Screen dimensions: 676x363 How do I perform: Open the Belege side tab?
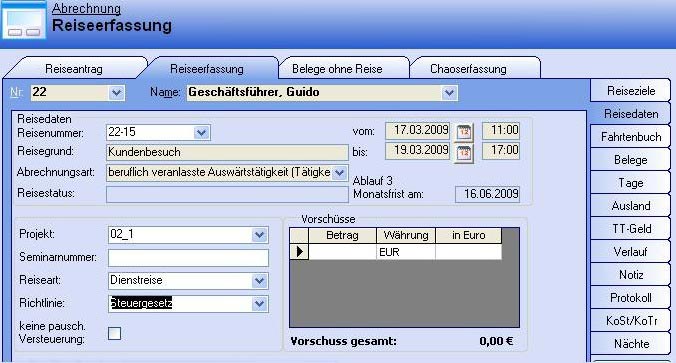pyautogui.click(x=631, y=160)
